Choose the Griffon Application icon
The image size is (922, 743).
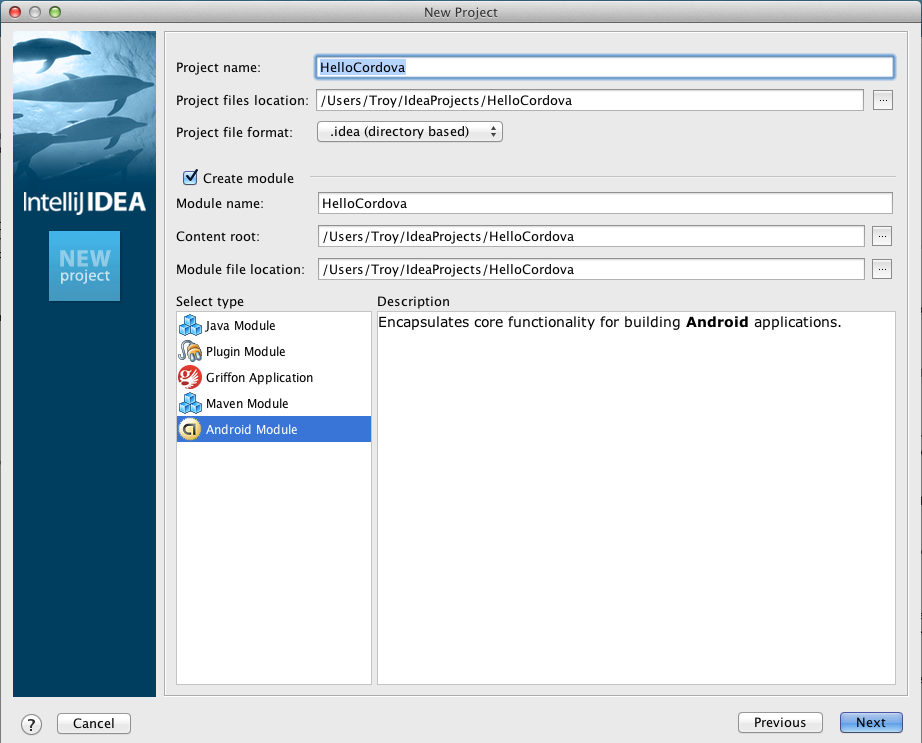point(190,377)
